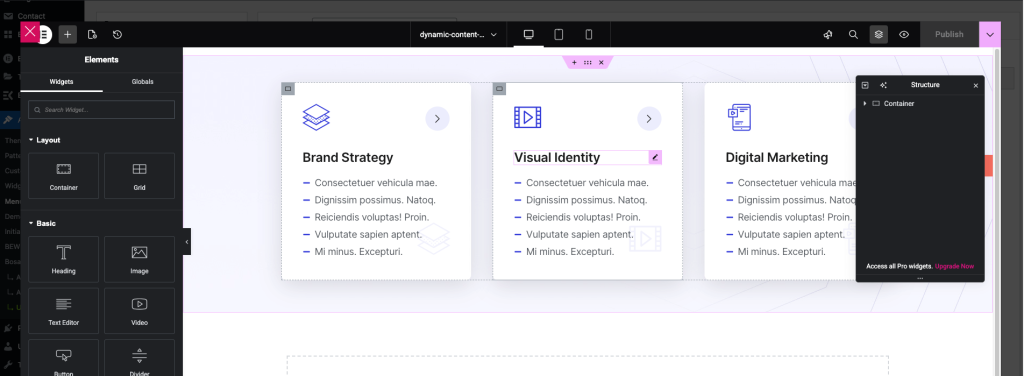This screenshot has width=1024, height=376.
Task: Click the Elements panel title
Action: coord(101,59)
